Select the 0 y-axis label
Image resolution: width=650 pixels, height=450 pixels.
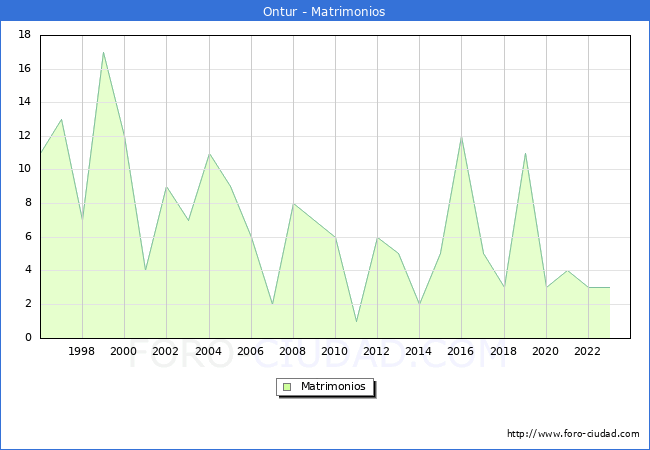[x=28, y=338]
